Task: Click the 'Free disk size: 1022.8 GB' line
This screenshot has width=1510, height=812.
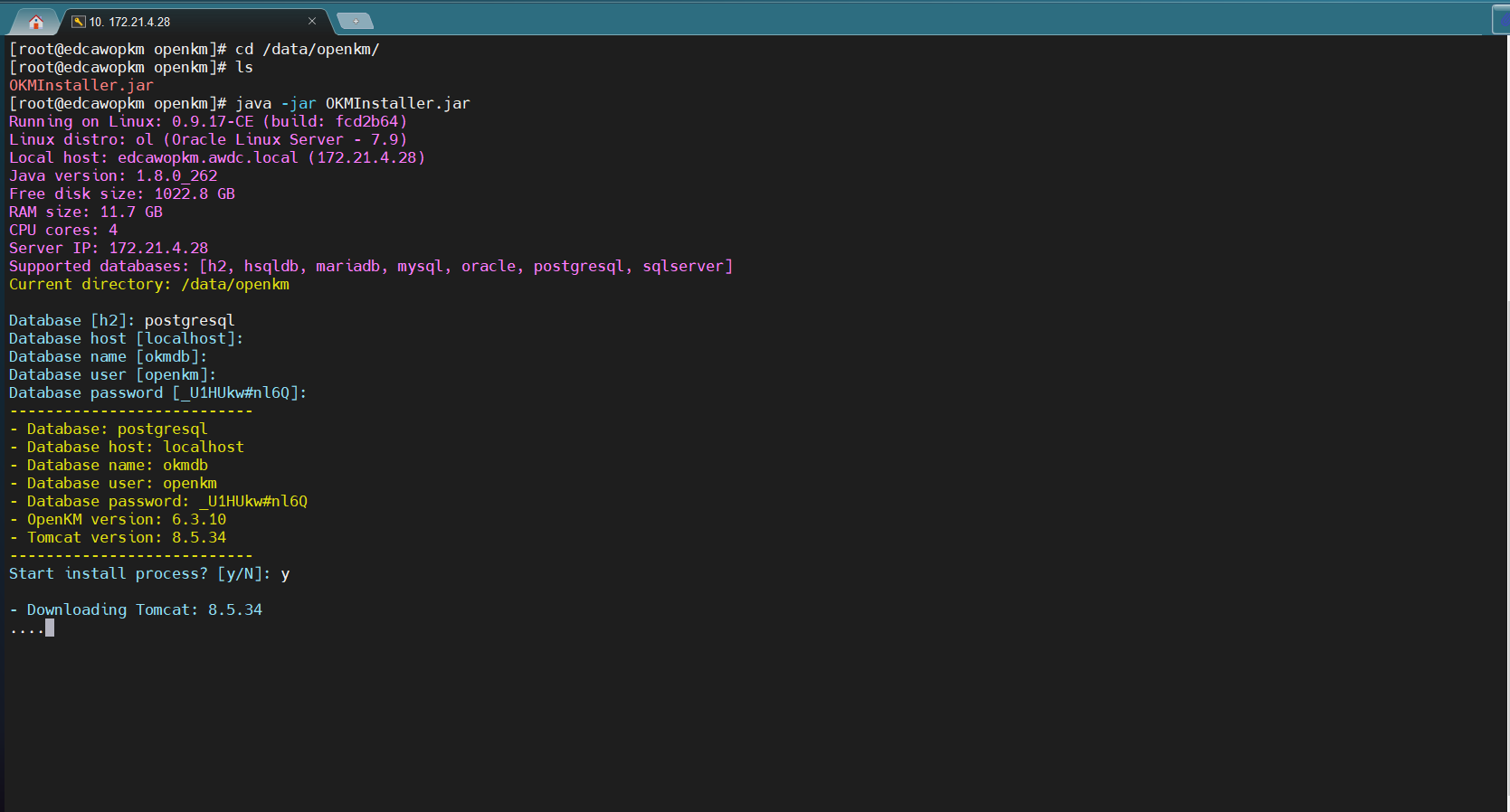Action: [x=122, y=194]
